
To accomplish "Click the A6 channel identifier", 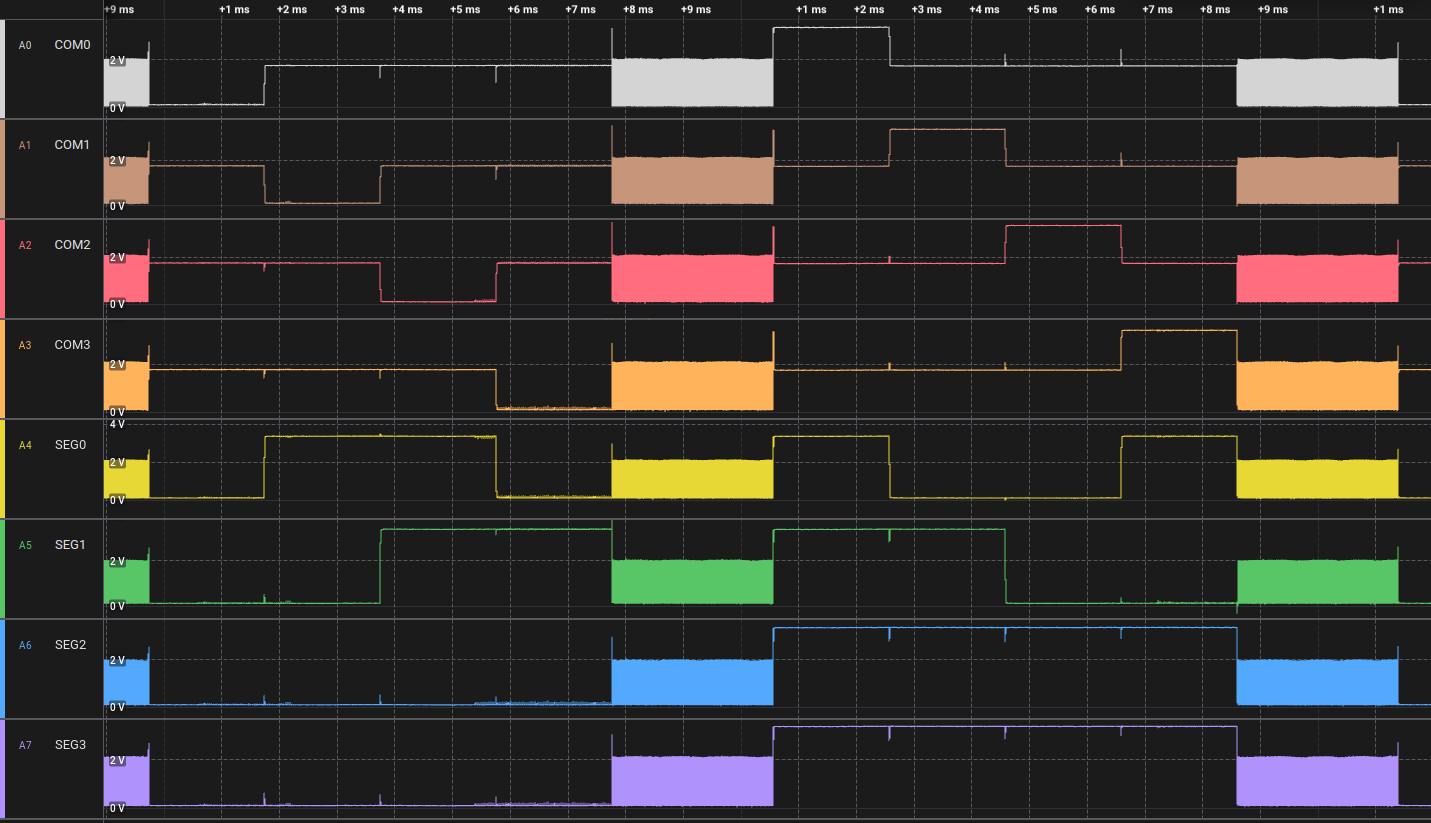I will [x=25, y=645].
